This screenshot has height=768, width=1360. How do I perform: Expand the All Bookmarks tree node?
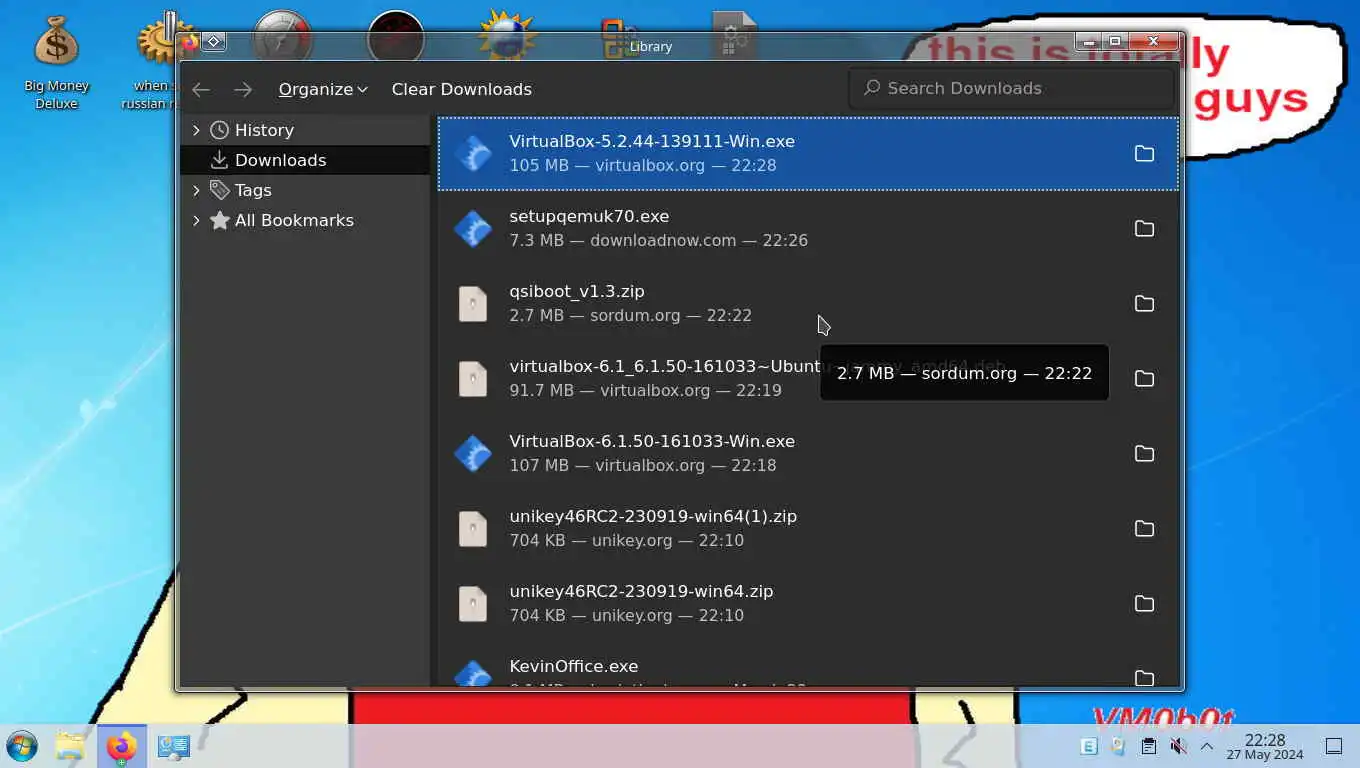(x=196, y=220)
